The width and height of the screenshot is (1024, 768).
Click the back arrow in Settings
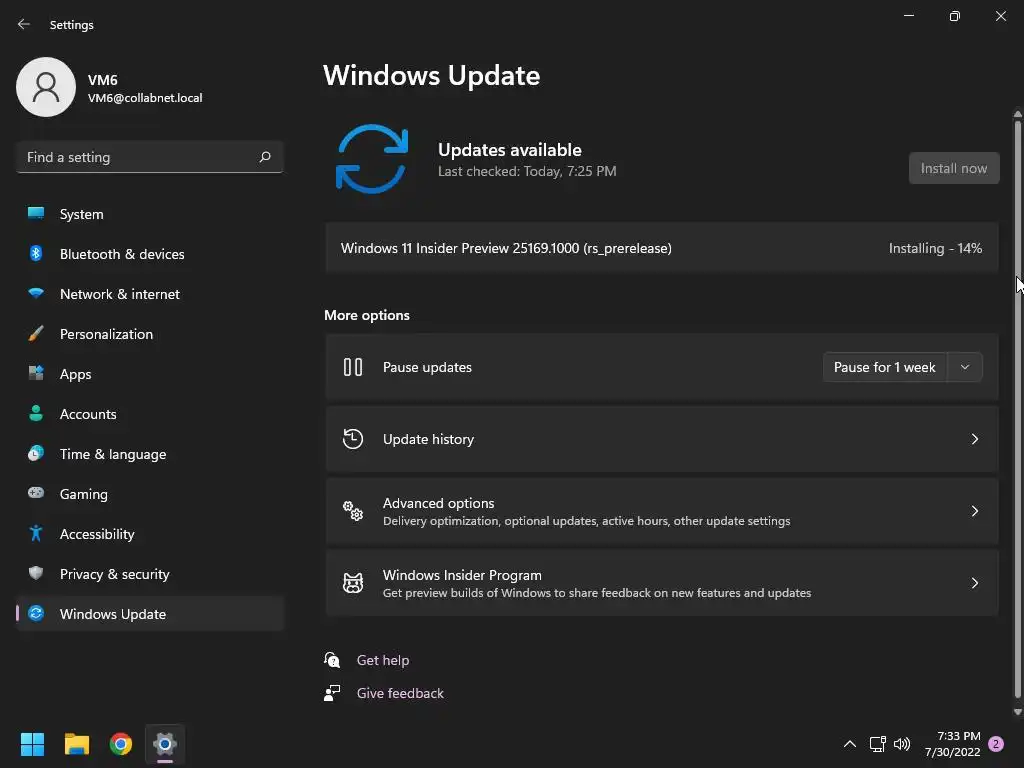pyautogui.click(x=24, y=24)
